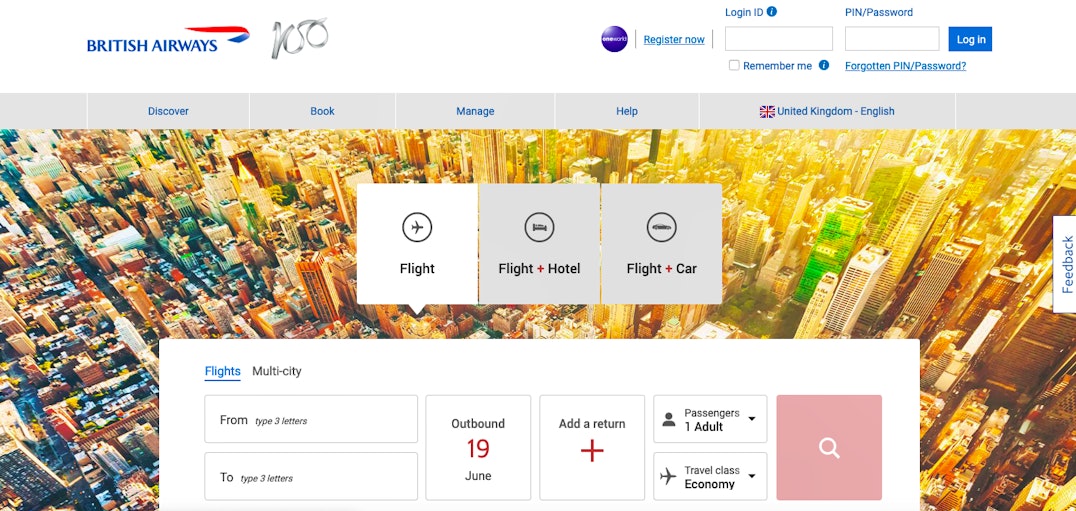Viewport: 1076px width, 511px height.
Task: Click the Remember me info icon
Action: pos(823,66)
